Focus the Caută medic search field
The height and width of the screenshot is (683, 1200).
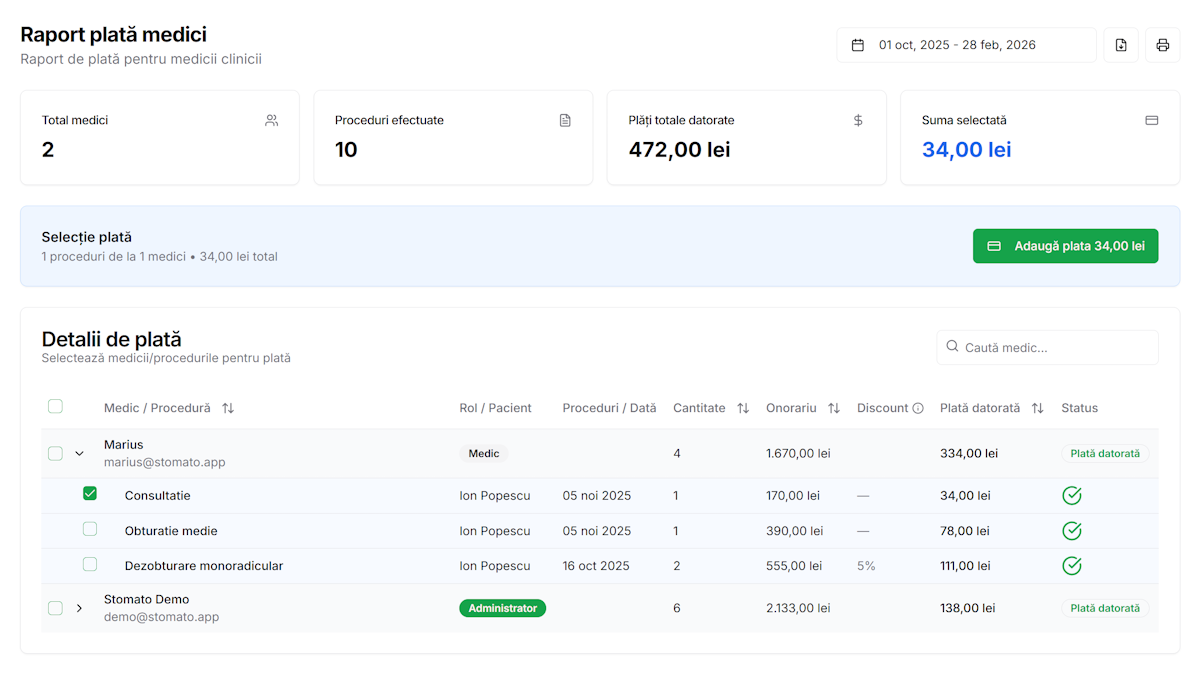[x=1047, y=347]
